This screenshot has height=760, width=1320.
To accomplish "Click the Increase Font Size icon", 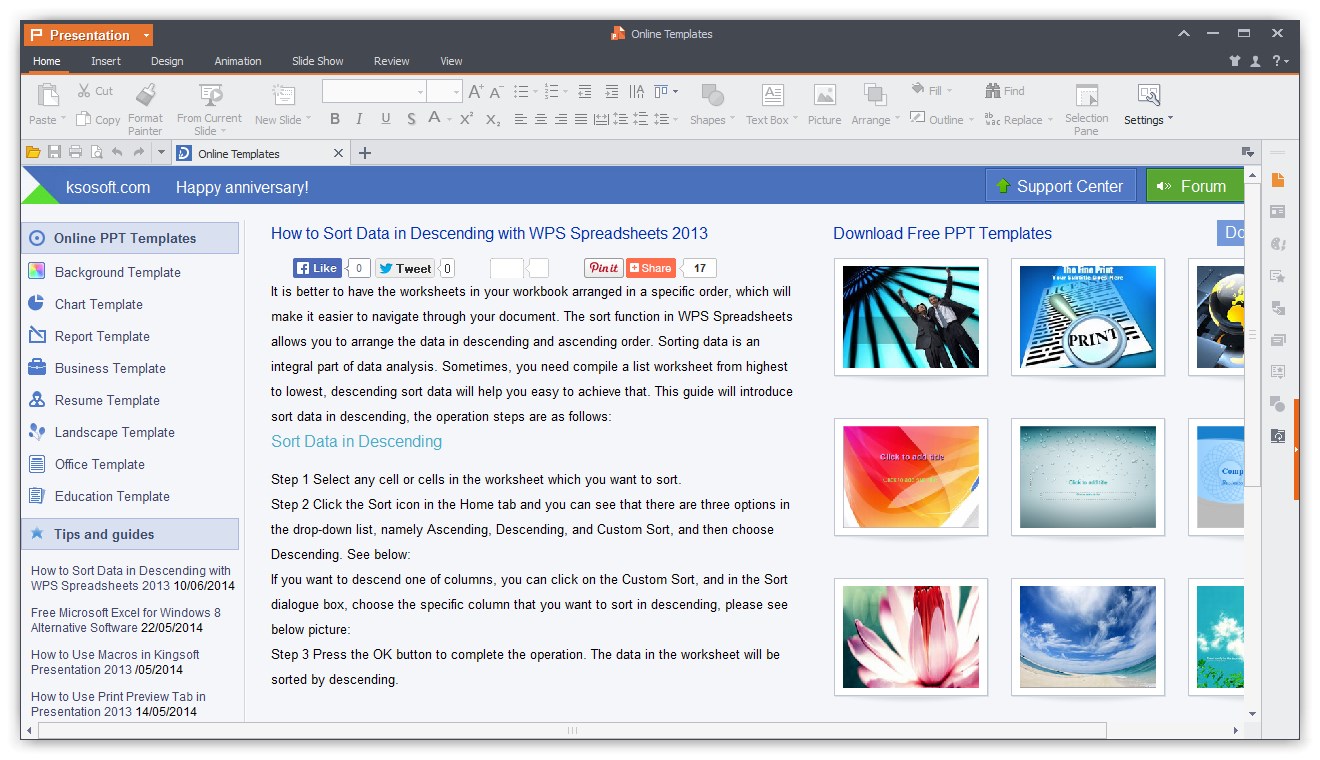I will [x=475, y=90].
